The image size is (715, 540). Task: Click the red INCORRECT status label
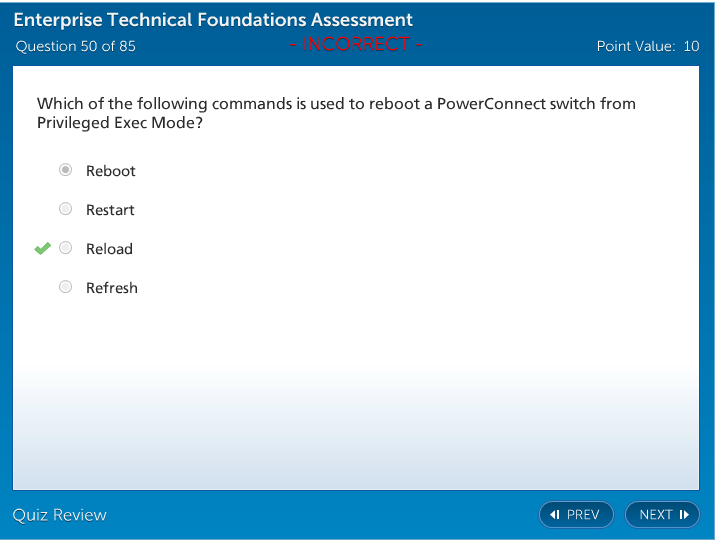pos(356,44)
